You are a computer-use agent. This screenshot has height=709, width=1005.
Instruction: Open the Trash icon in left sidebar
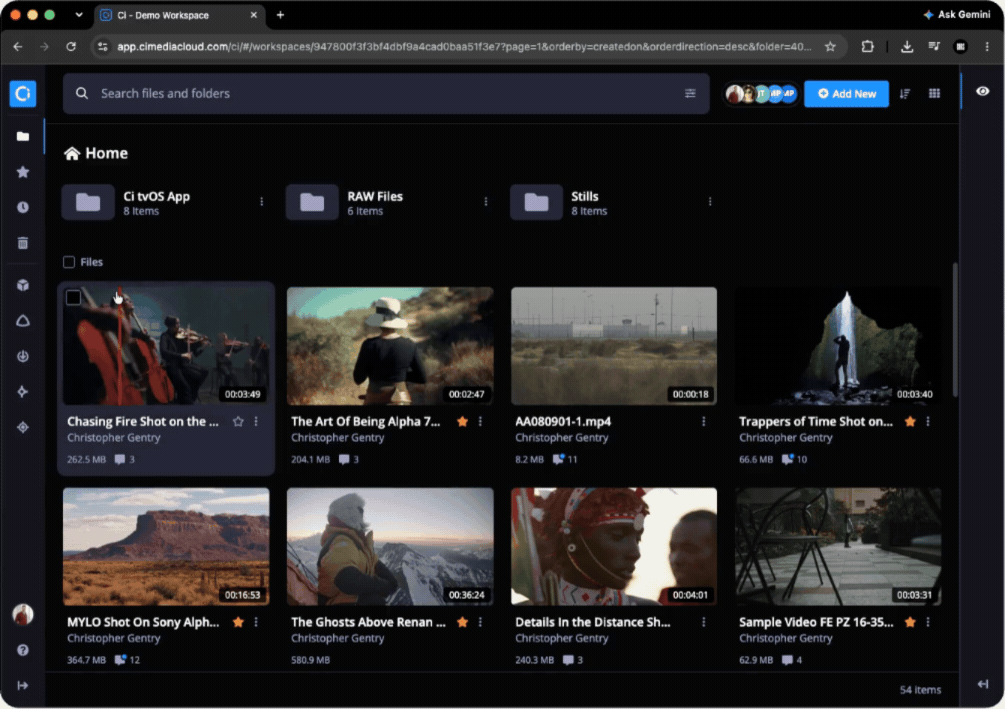point(23,243)
